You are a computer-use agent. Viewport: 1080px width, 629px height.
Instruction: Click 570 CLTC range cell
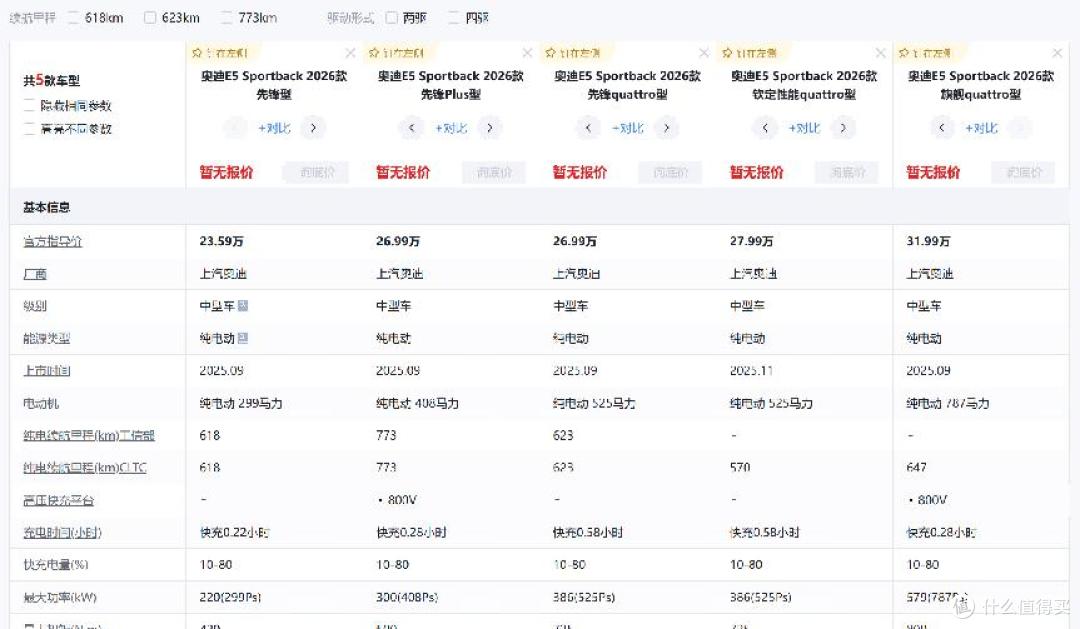pyautogui.click(x=740, y=468)
